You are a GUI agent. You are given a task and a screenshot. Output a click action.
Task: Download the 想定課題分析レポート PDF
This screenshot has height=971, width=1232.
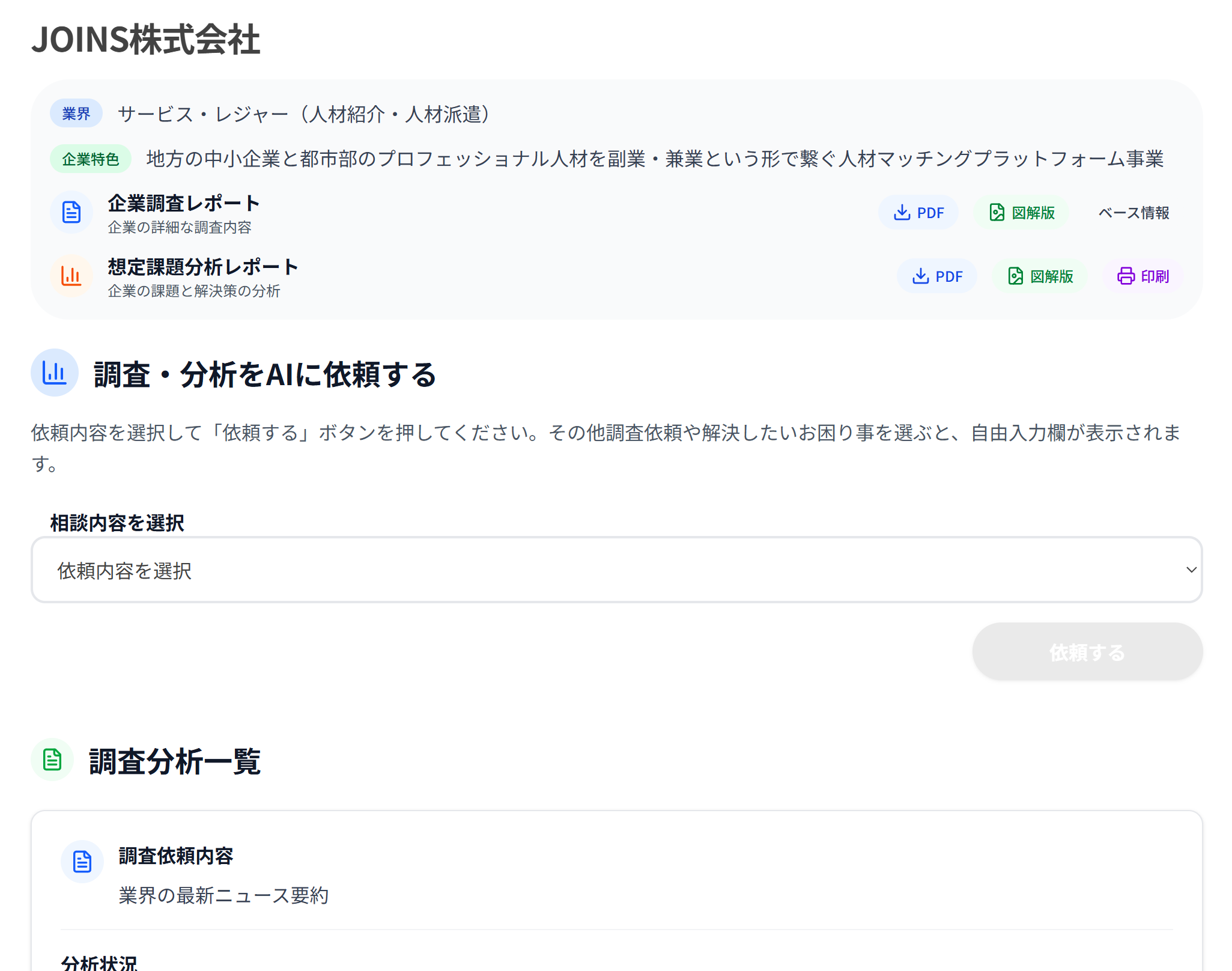[x=937, y=276]
